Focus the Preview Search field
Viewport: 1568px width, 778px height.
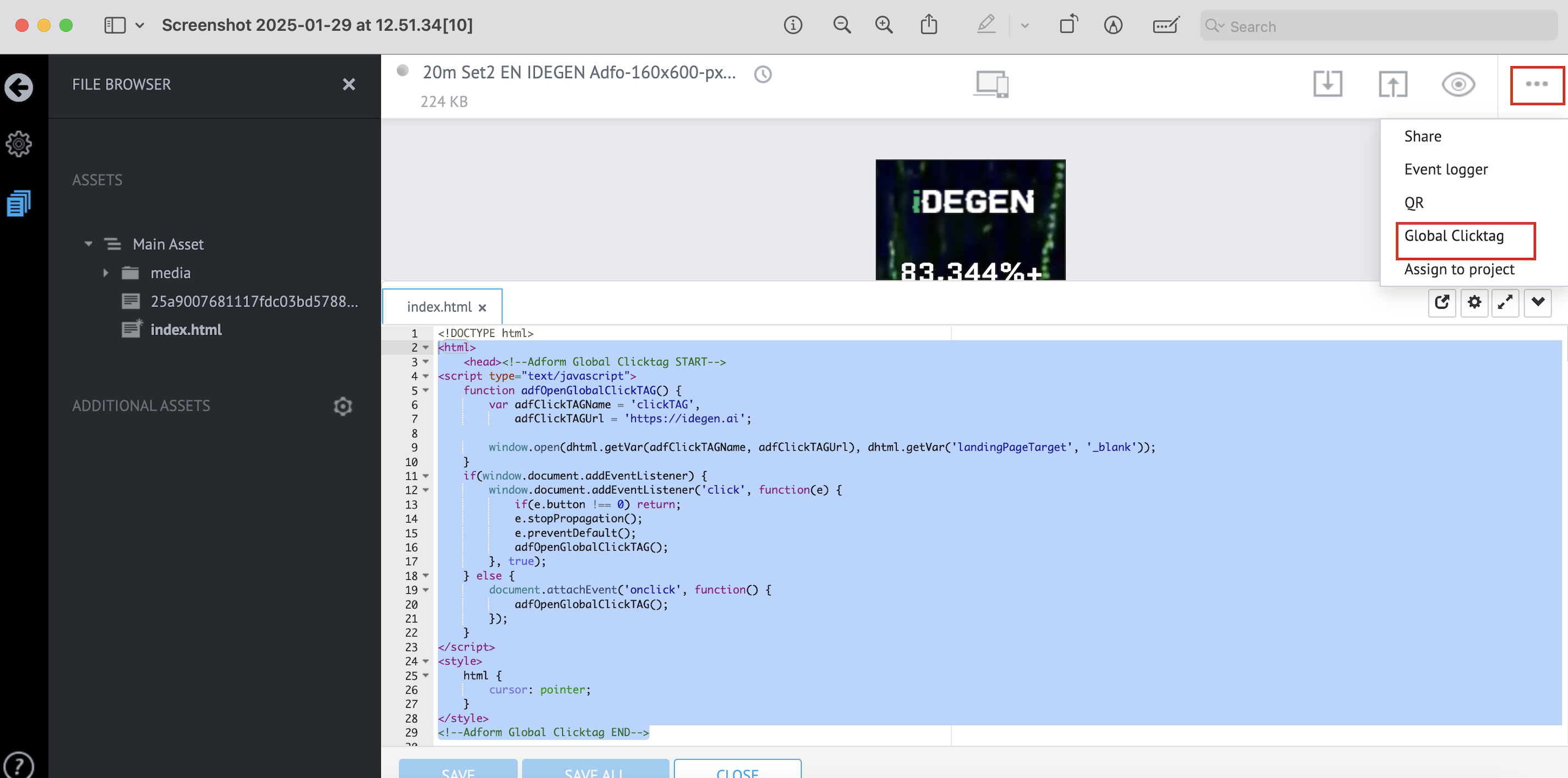(1379, 25)
